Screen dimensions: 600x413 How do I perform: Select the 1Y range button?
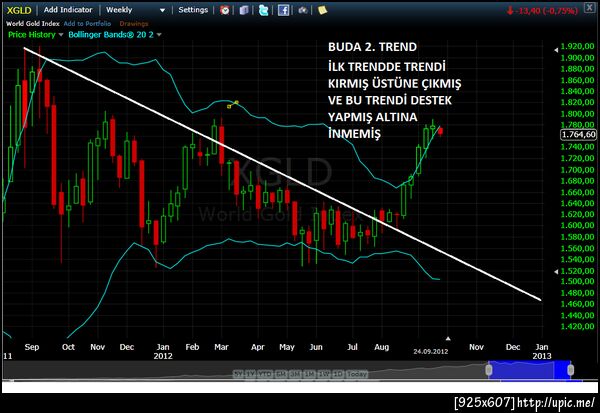click(x=250, y=374)
